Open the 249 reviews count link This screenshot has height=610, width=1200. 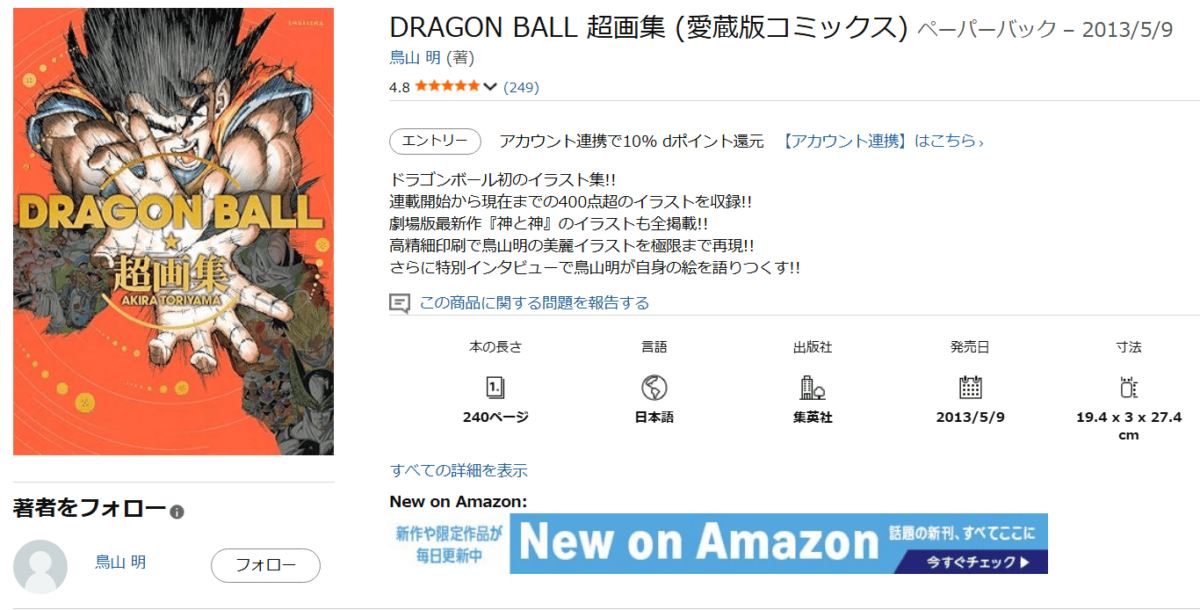click(521, 87)
